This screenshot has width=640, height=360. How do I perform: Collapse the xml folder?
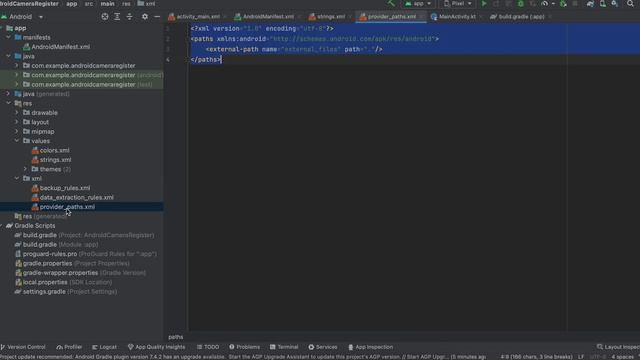[17, 178]
